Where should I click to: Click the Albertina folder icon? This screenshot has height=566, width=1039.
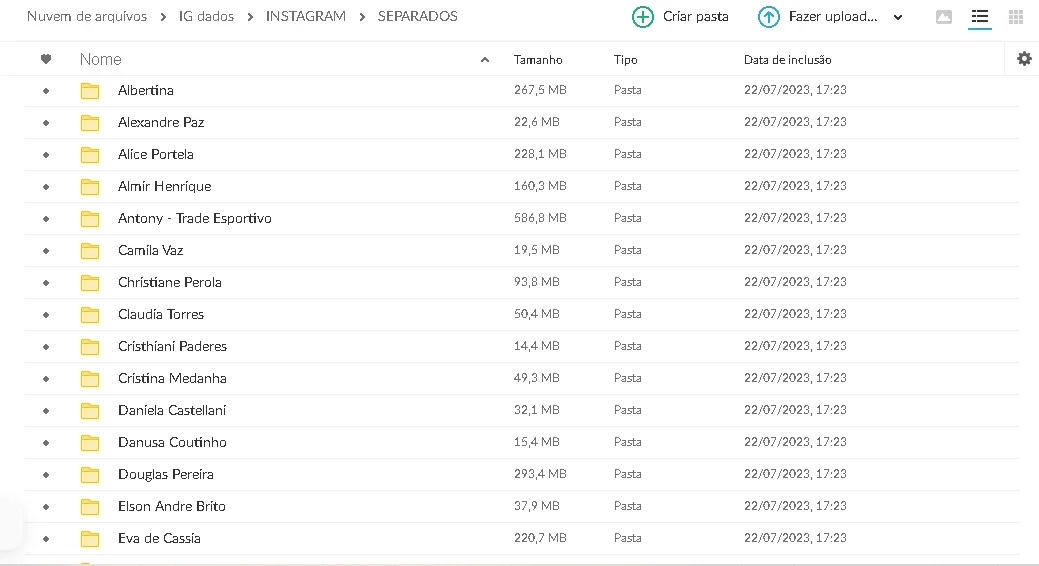[x=89, y=91]
